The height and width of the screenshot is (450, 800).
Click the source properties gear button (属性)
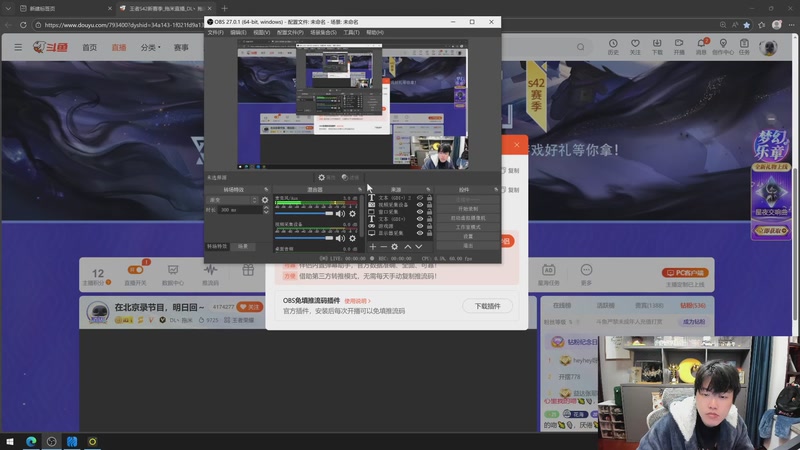pos(327,178)
